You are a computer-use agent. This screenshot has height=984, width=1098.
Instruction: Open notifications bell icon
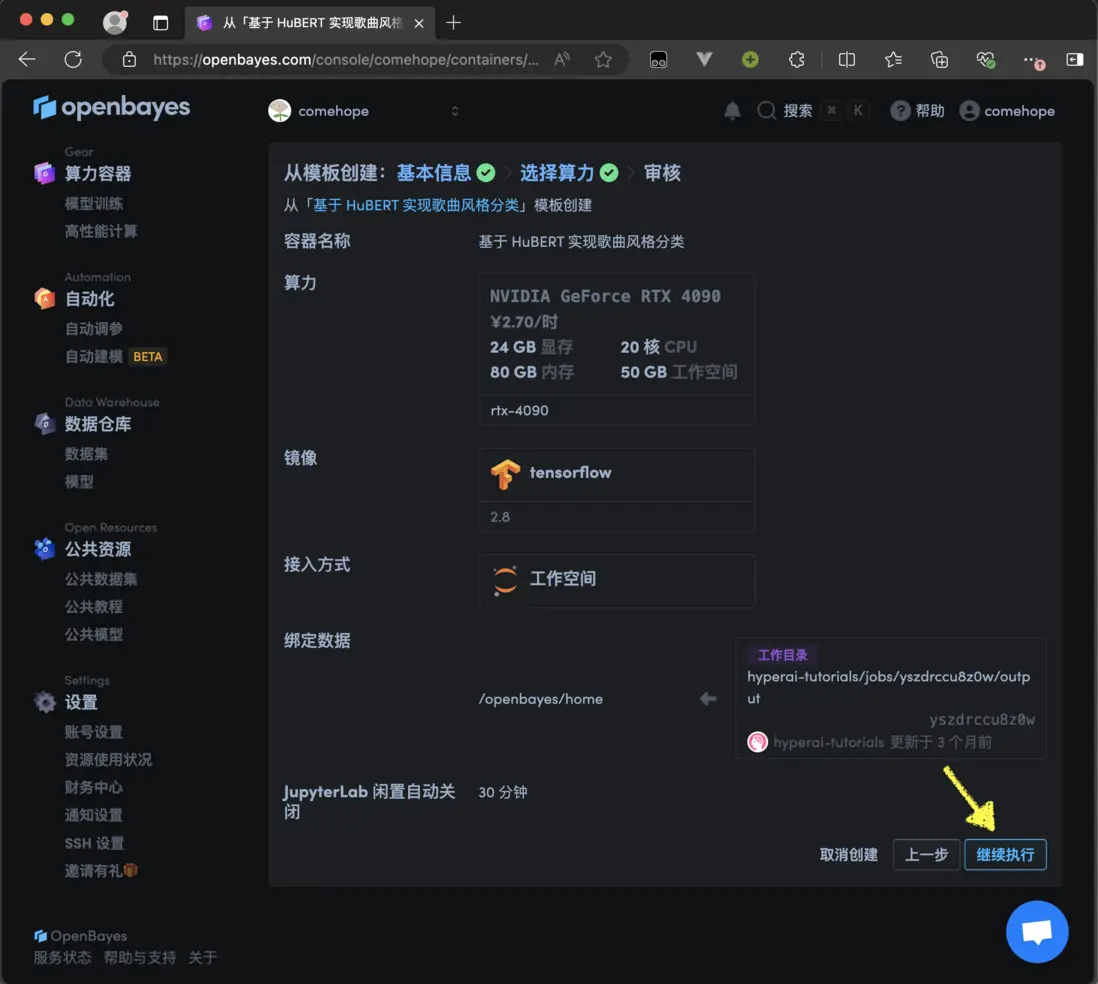point(732,111)
